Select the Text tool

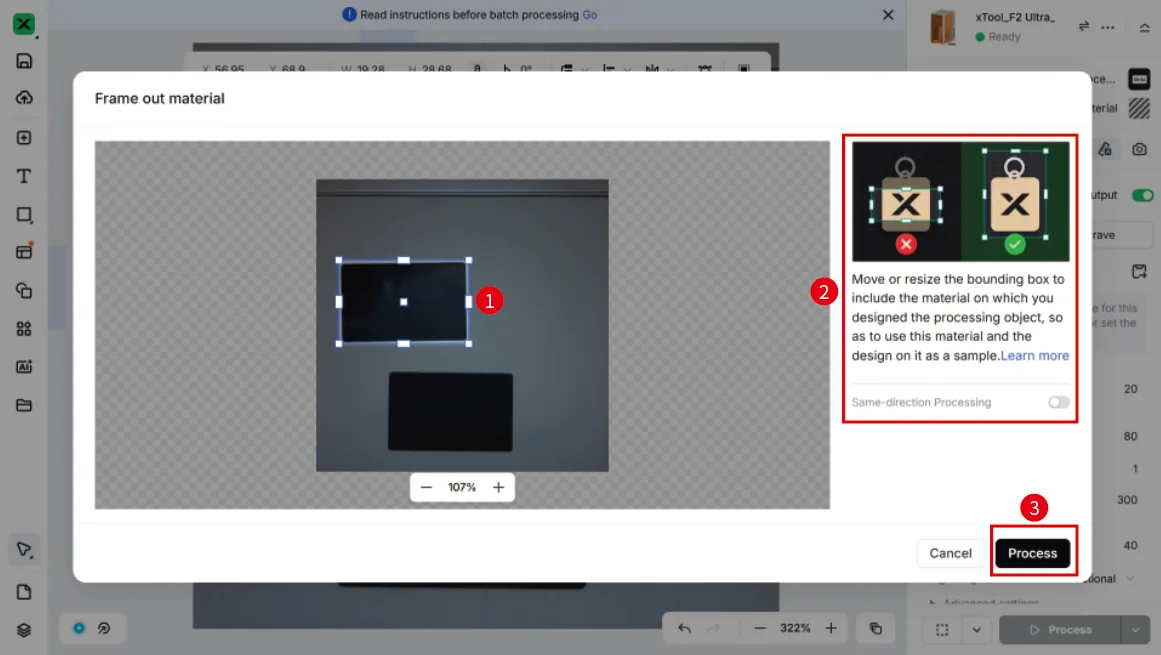click(x=24, y=176)
